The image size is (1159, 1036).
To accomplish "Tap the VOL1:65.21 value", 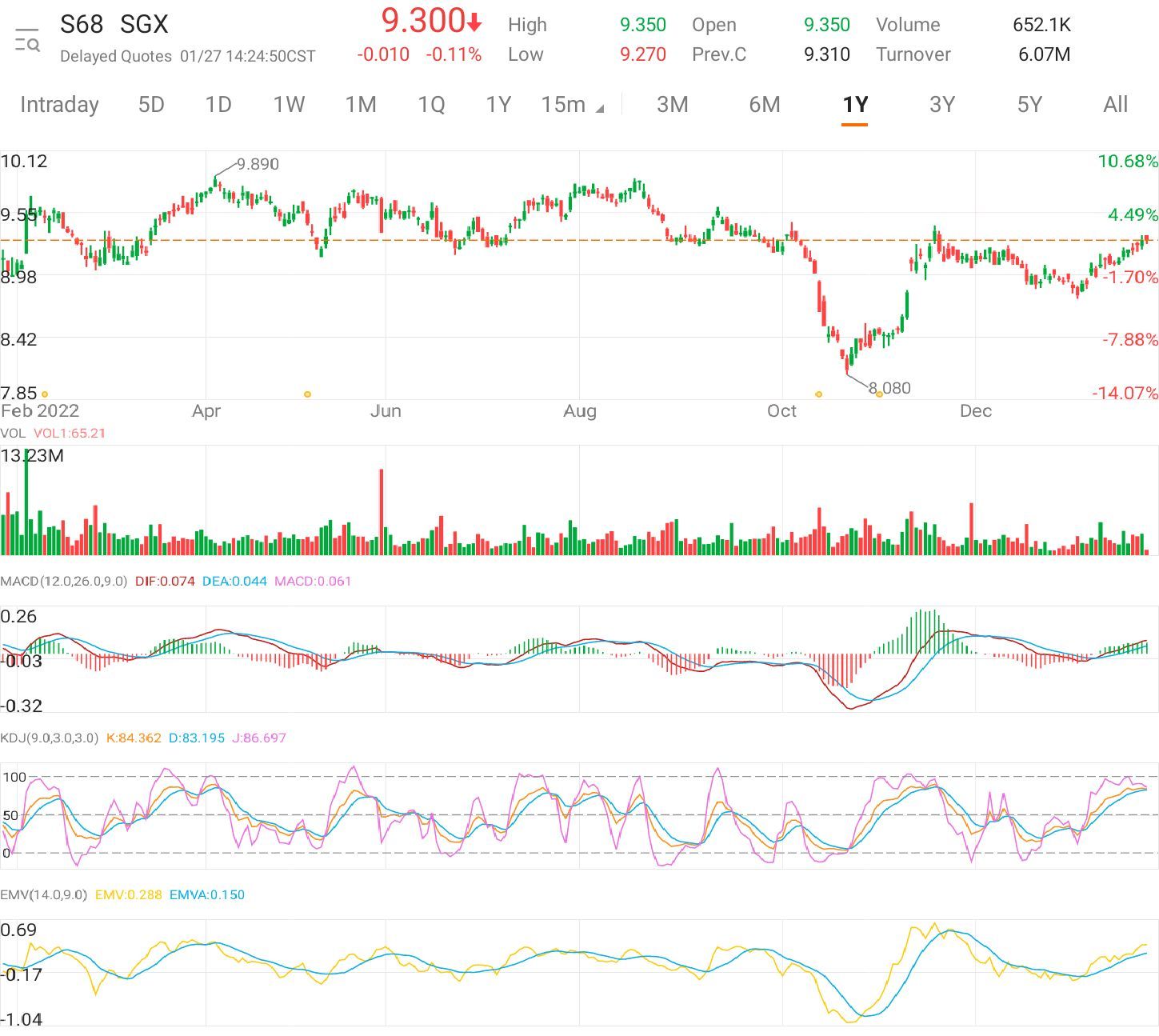I will click(x=70, y=433).
